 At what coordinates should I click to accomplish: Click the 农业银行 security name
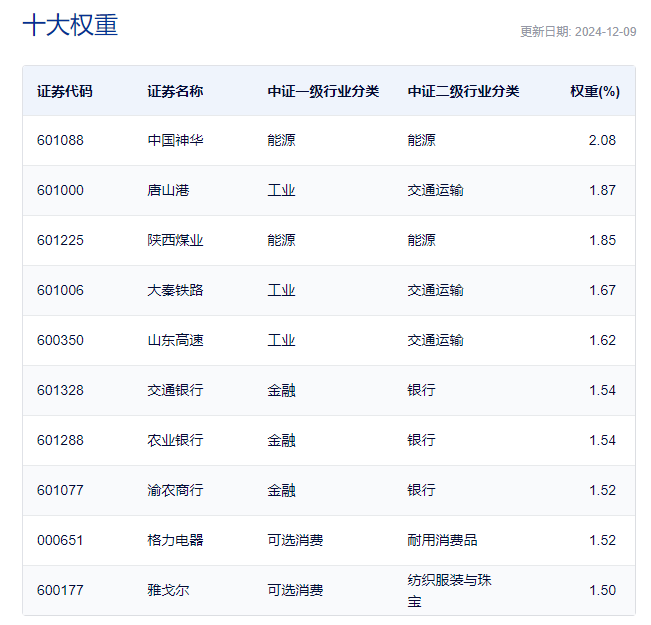[x=175, y=440]
